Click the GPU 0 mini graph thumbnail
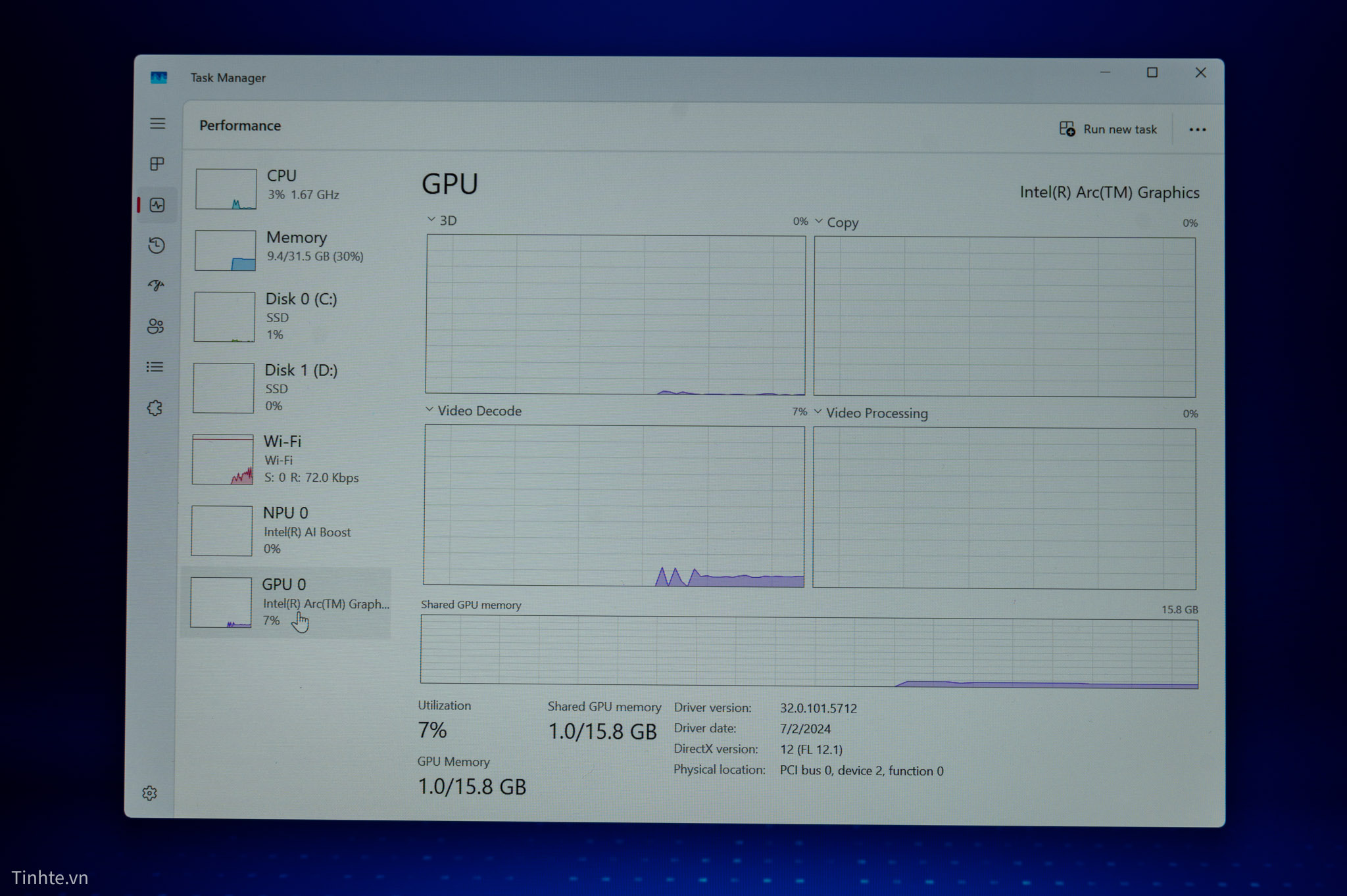 (x=221, y=603)
